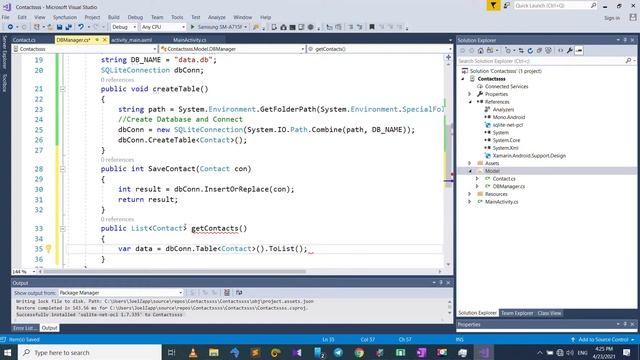Click the Refresh icon in Solution Explorer
640x360 pixels.
[530, 51]
